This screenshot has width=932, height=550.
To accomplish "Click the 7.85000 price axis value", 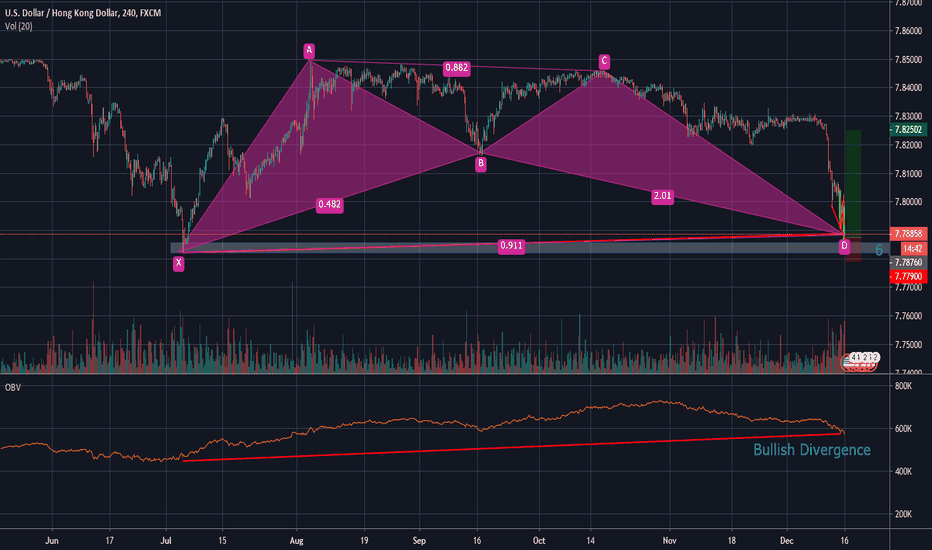I will 908,59.
